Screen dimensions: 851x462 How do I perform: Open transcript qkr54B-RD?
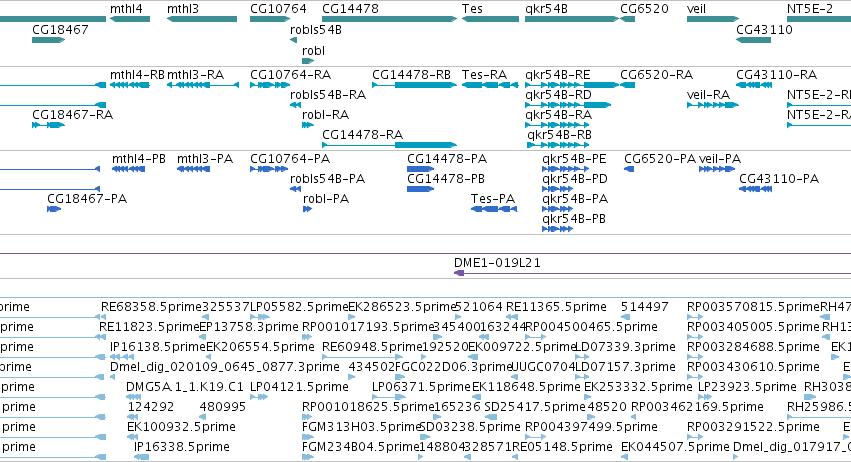(558, 95)
